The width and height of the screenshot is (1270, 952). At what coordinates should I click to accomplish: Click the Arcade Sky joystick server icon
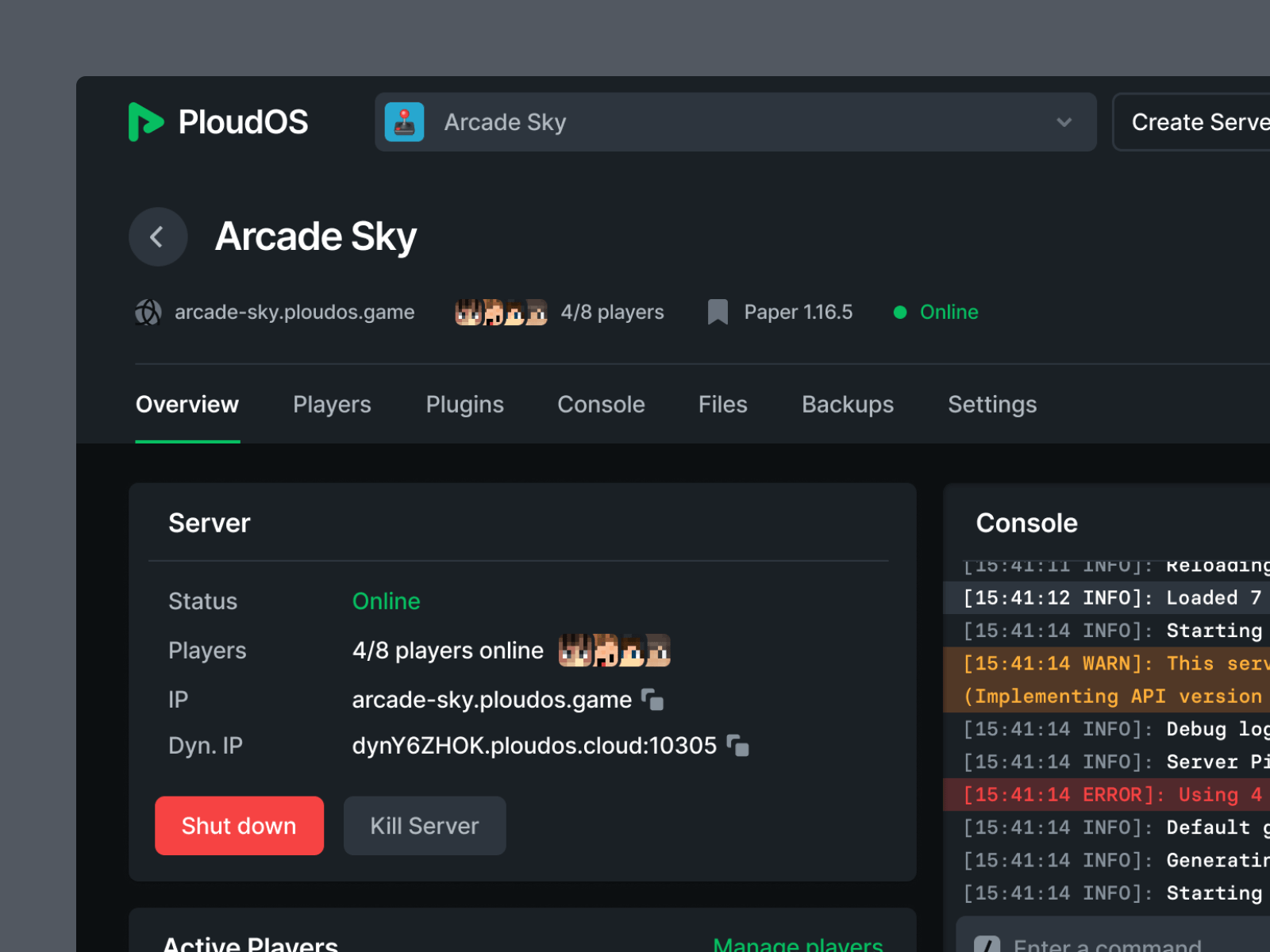tap(404, 122)
